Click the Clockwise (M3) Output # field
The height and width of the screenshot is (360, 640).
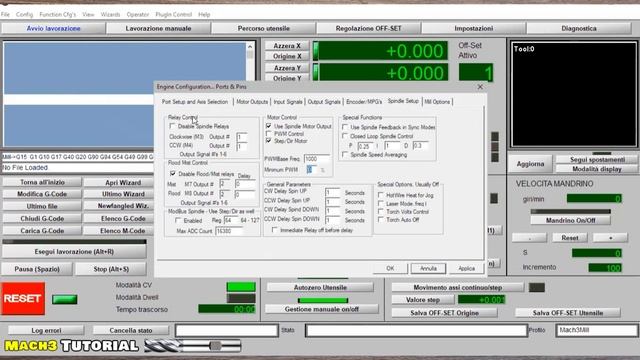tap(241, 137)
